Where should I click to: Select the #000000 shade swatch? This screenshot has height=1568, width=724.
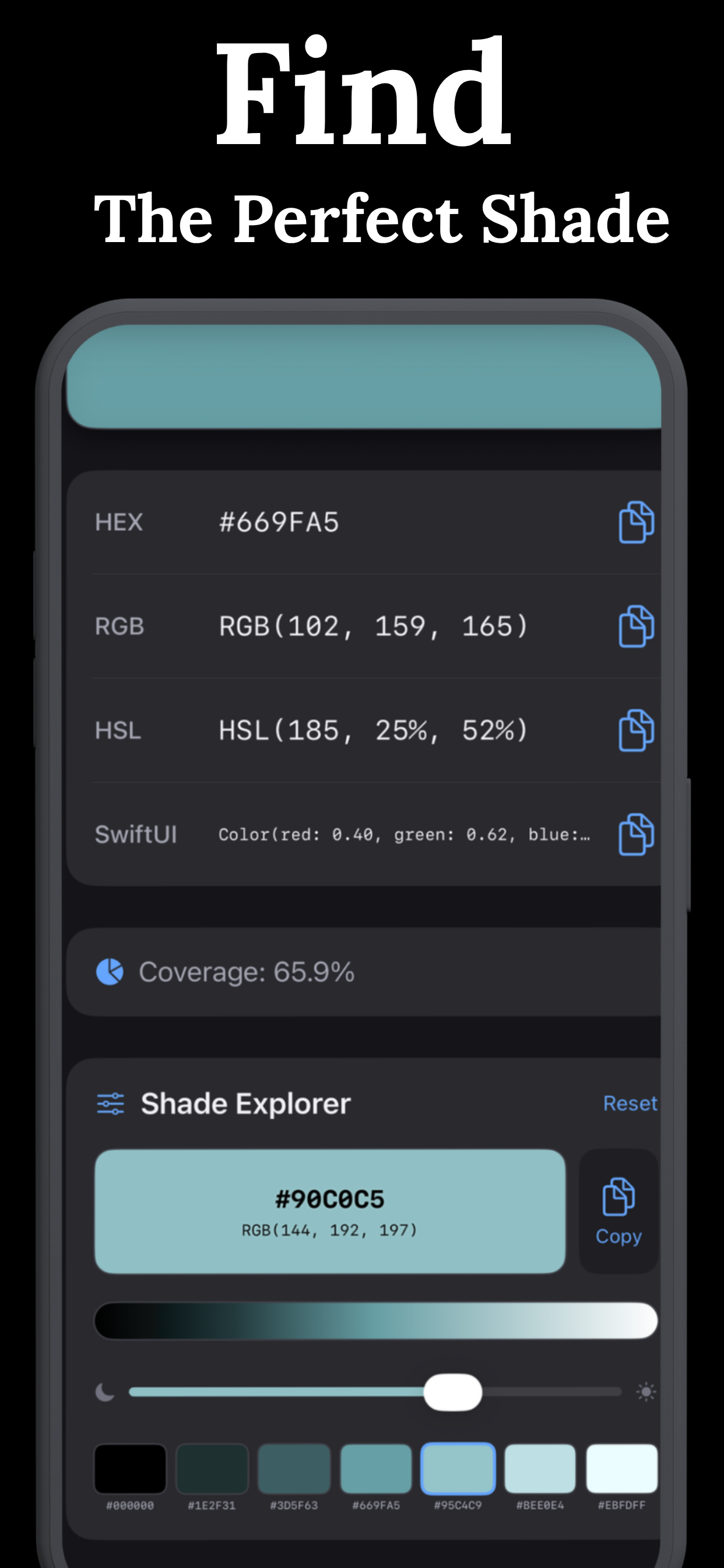click(x=130, y=1468)
